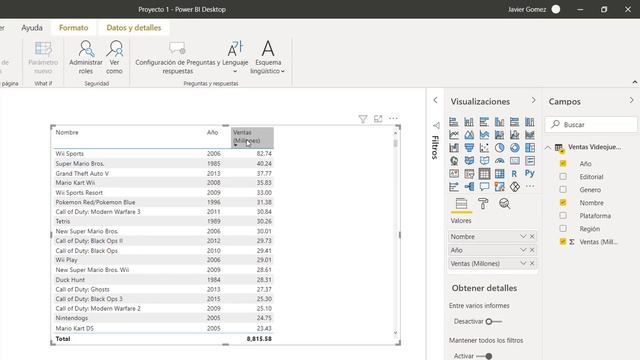The height and width of the screenshot is (360, 640).
Task: Select the treemap visualization
Action: (530, 148)
